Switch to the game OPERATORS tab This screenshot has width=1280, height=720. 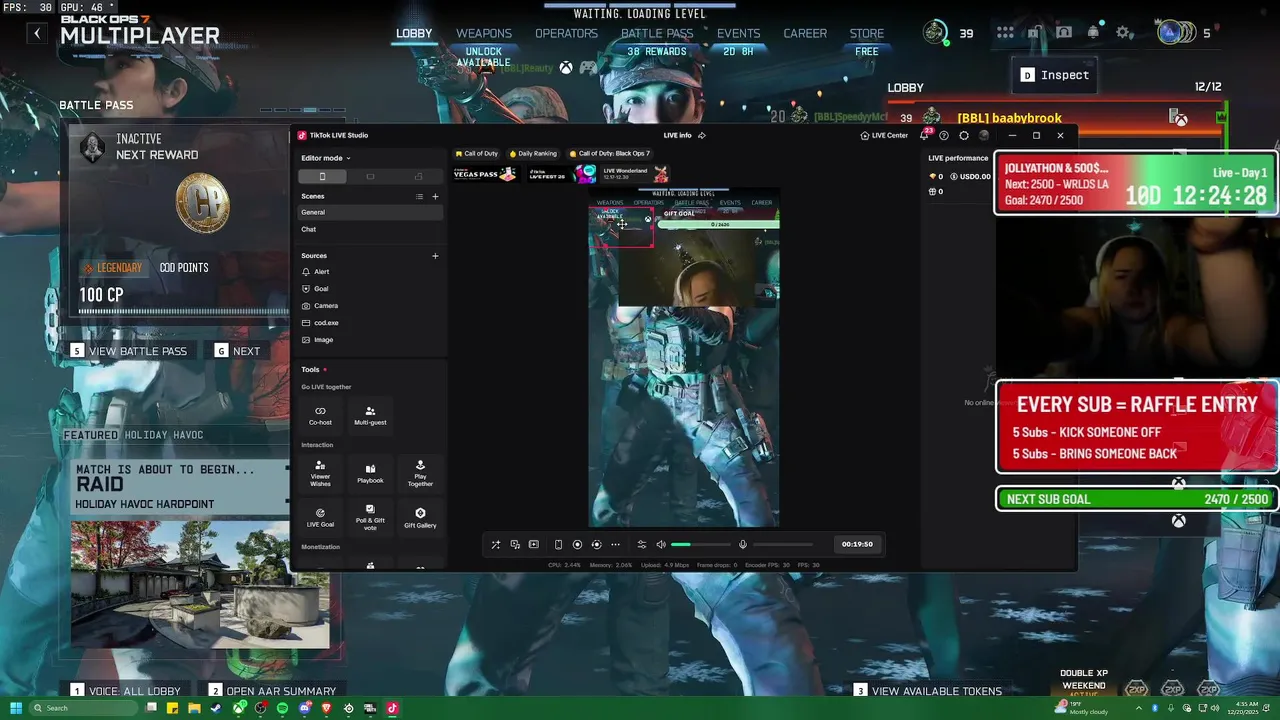click(566, 34)
